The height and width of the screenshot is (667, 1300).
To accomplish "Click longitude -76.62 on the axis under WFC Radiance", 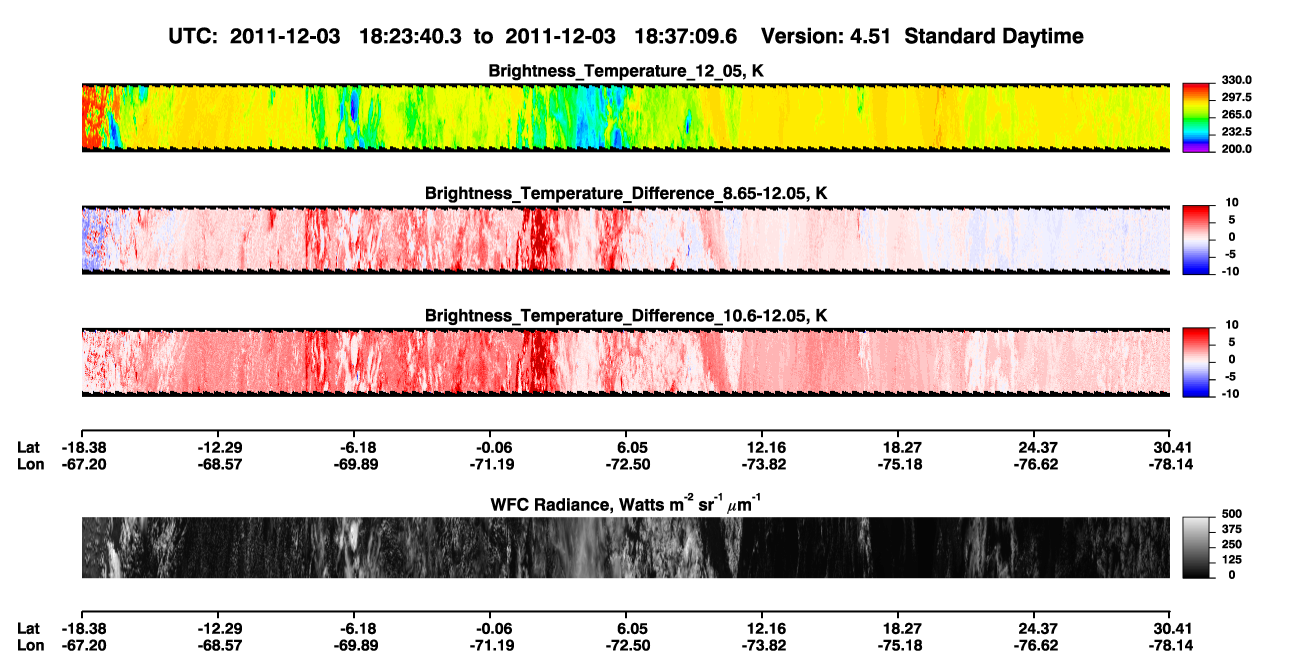I will [x=1035, y=644].
